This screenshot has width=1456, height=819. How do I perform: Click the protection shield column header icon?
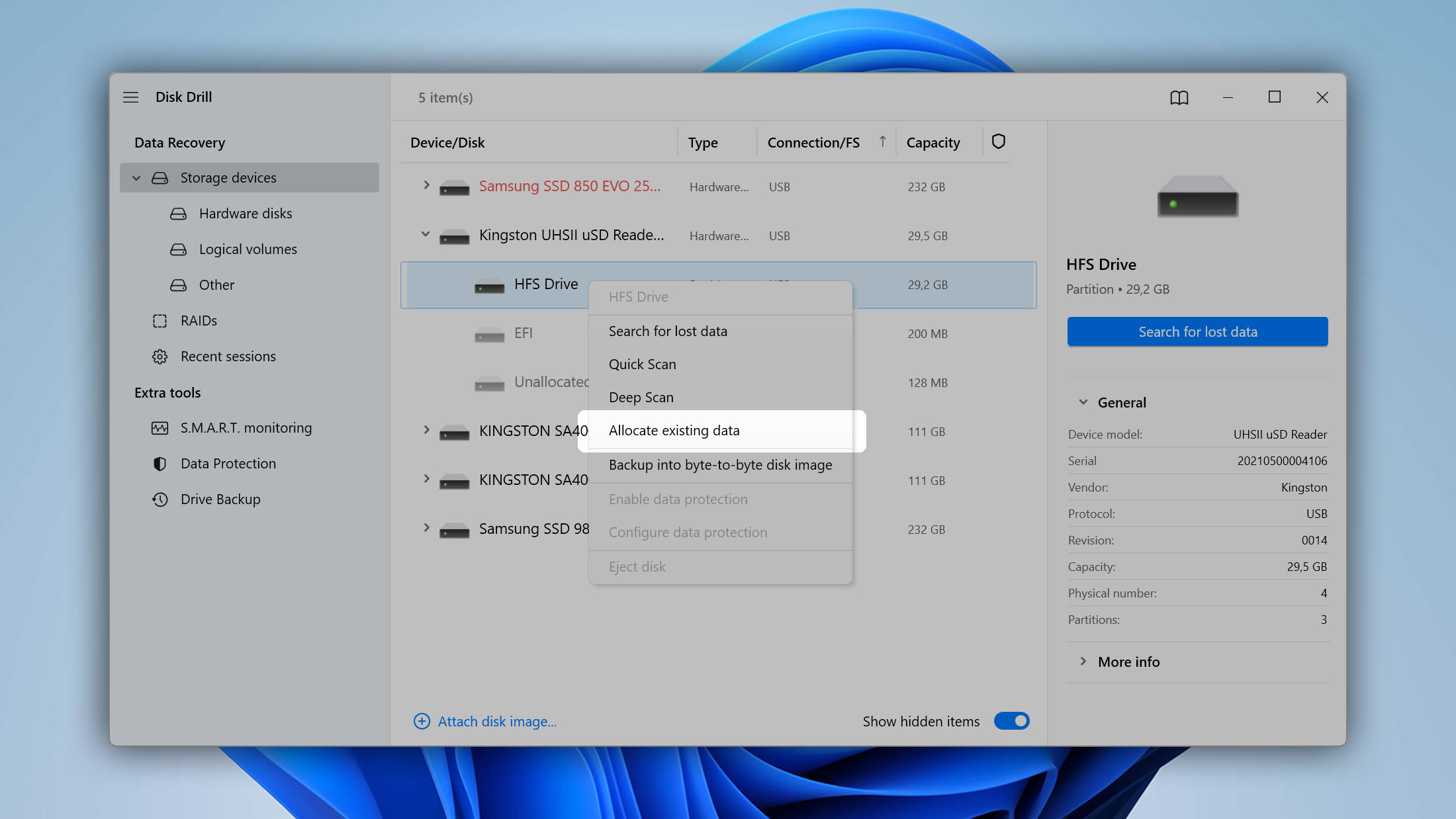click(999, 142)
